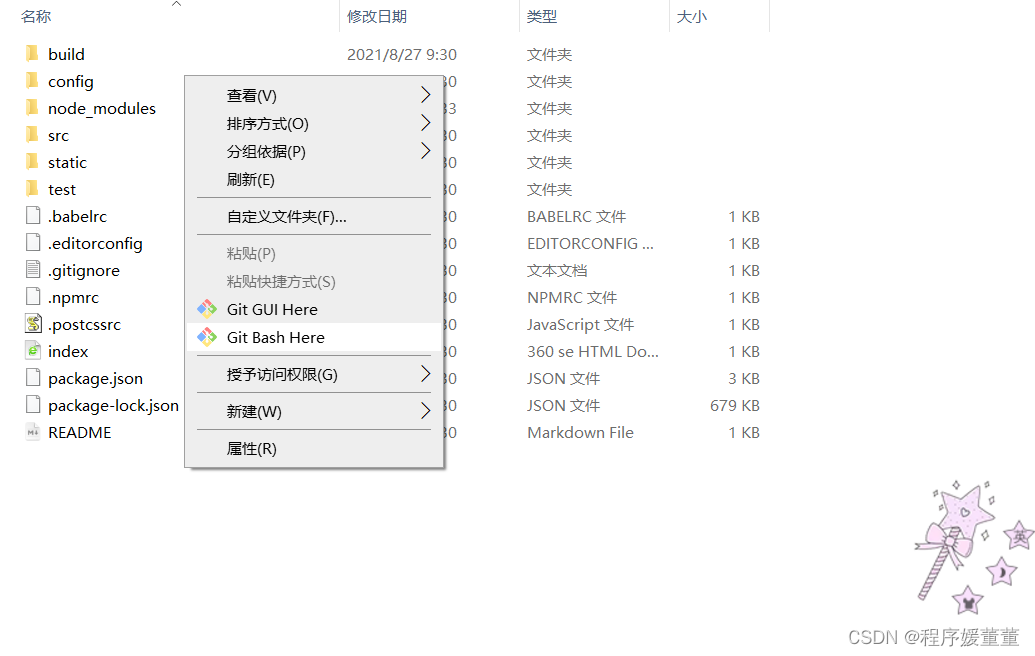Click the test folder icon
Screen dimensions: 1035x656
tap(32, 189)
